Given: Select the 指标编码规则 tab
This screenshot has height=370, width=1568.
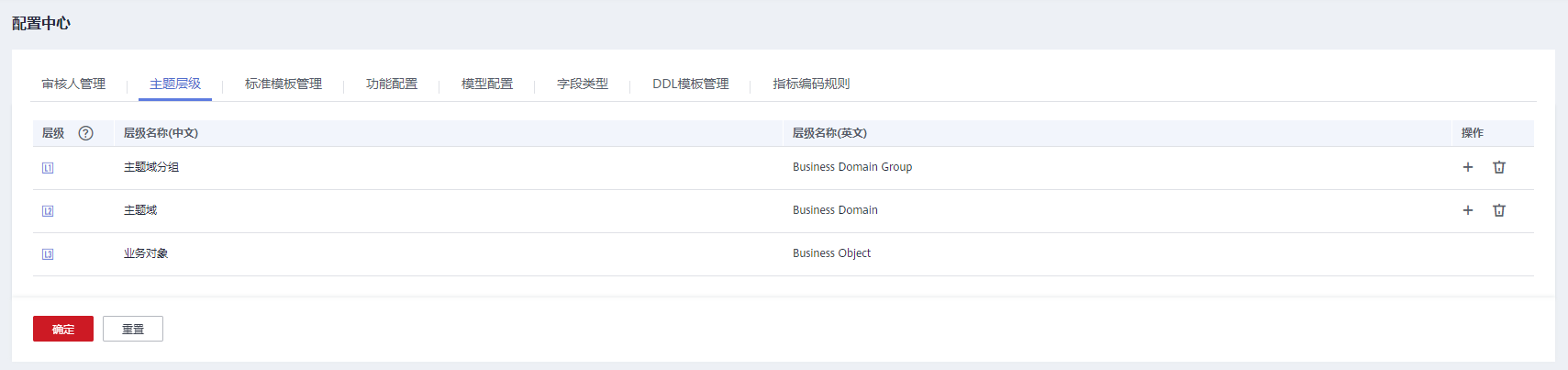Looking at the screenshot, I should [x=811, y=84].
